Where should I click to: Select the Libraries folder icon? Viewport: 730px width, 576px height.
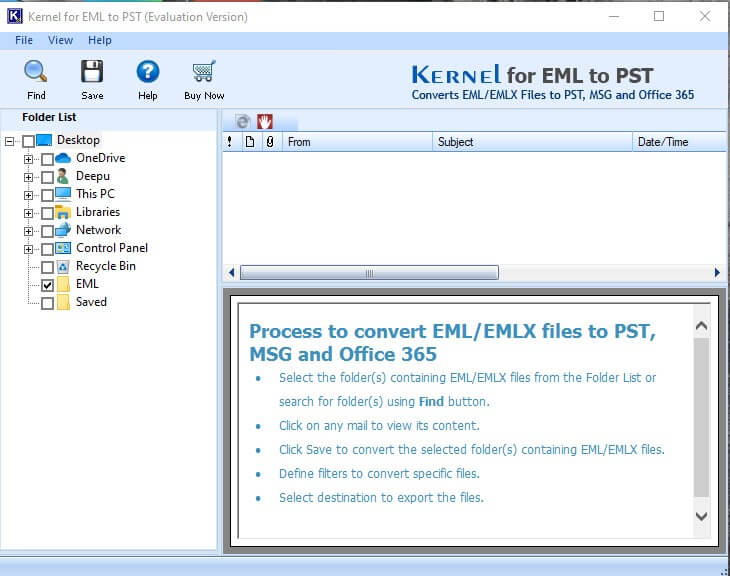(x=63, y=212)
